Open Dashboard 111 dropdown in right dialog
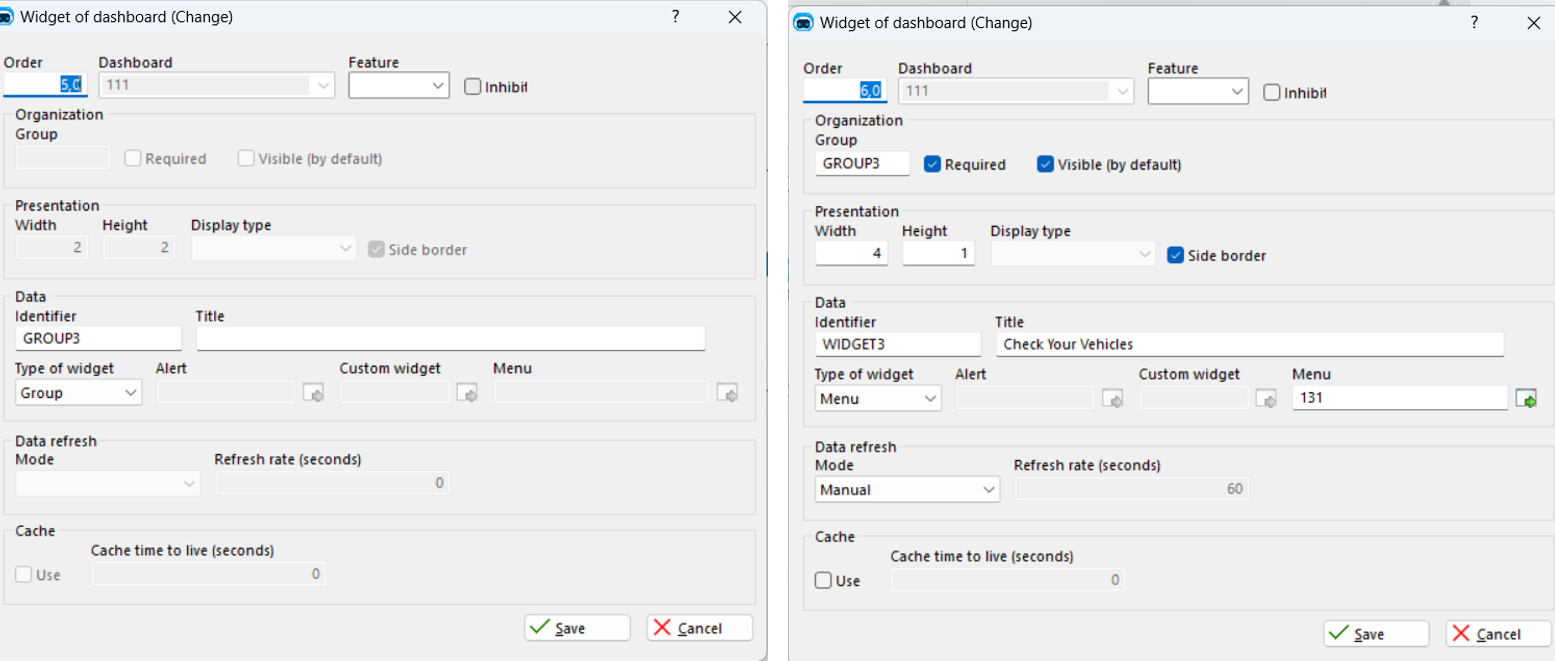The width and height of the screenshot is (1555, 661). coord(1016,92)
